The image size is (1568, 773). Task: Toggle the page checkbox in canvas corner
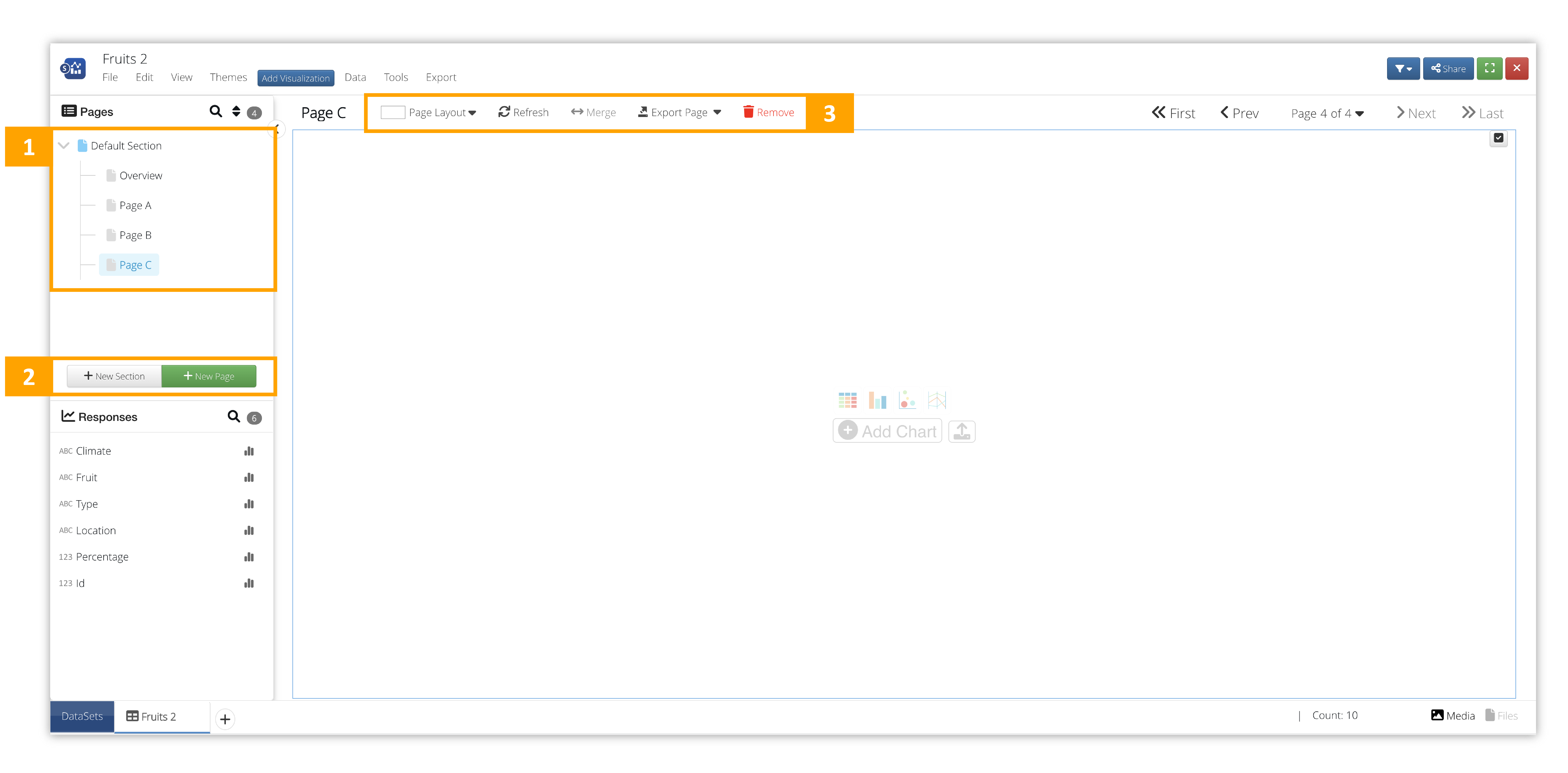click(1499, 138)
